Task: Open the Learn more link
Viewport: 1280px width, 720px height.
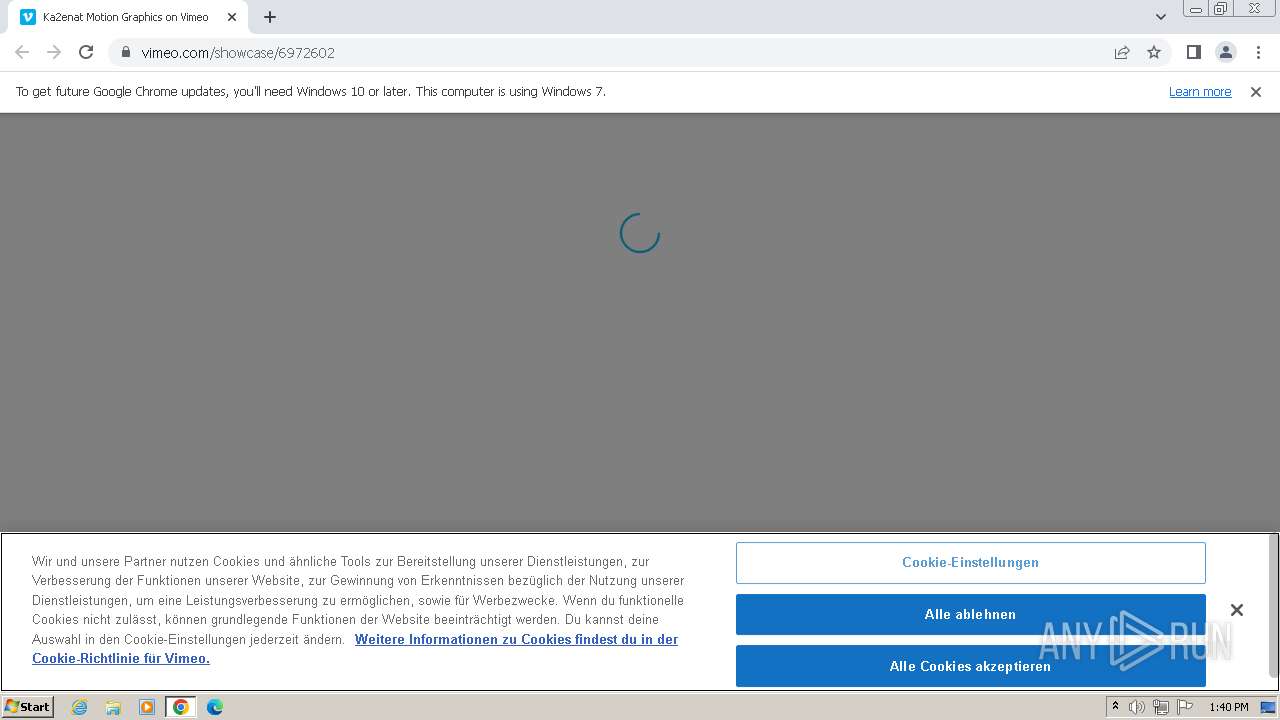Action: [1200, 91]
